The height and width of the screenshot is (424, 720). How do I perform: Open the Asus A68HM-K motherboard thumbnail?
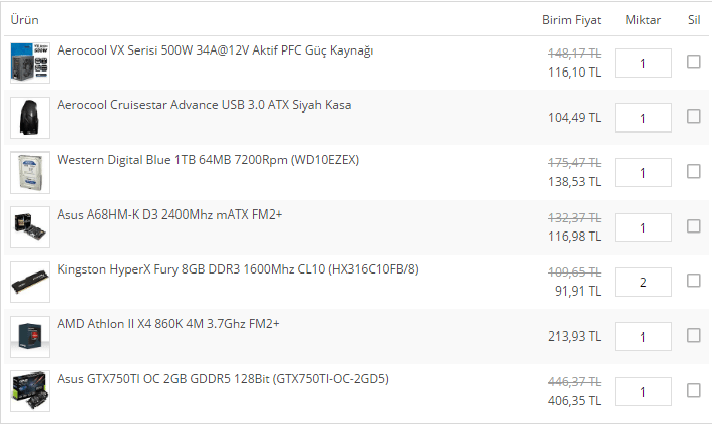[30, 227]
